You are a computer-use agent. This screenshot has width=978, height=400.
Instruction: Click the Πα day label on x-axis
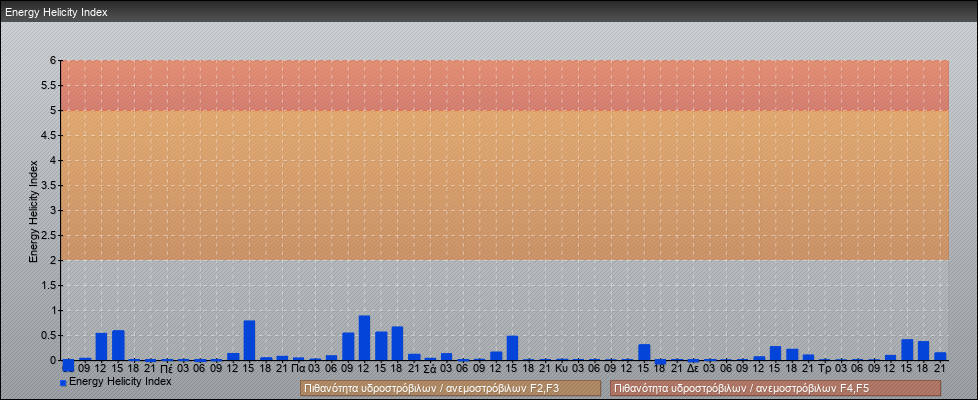(298, 369)
